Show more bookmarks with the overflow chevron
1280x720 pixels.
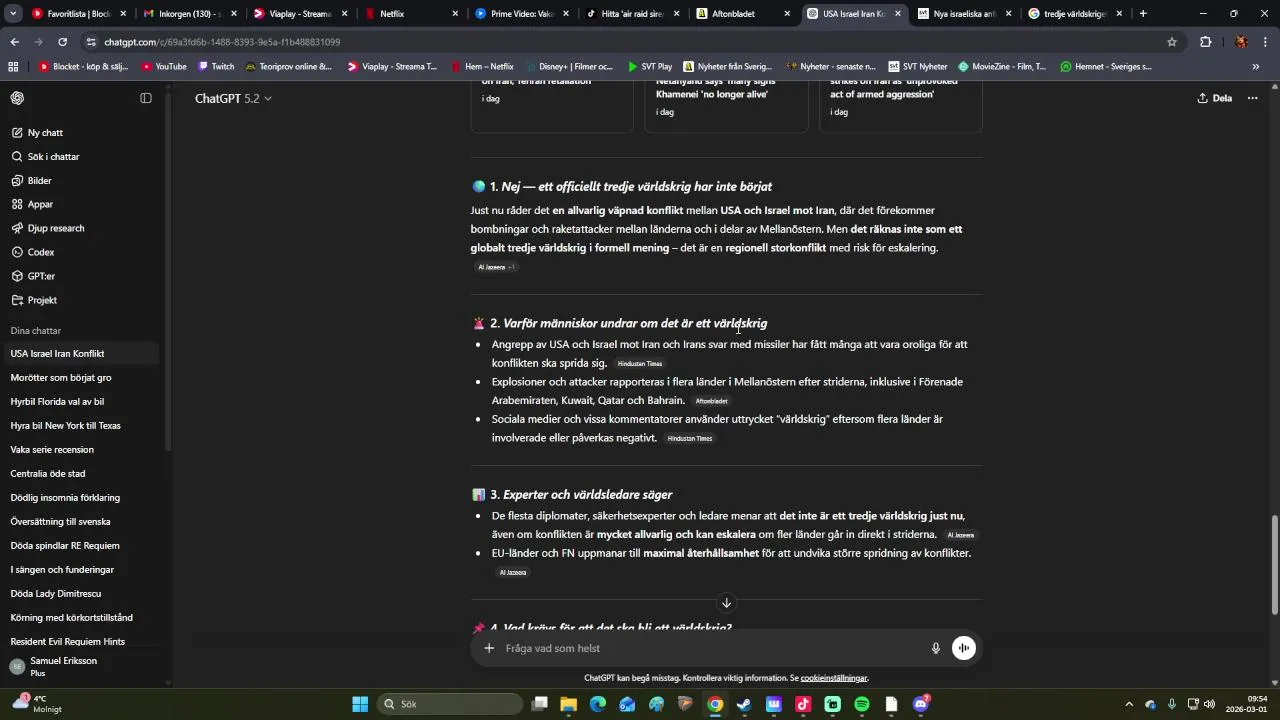point(1256,67)
